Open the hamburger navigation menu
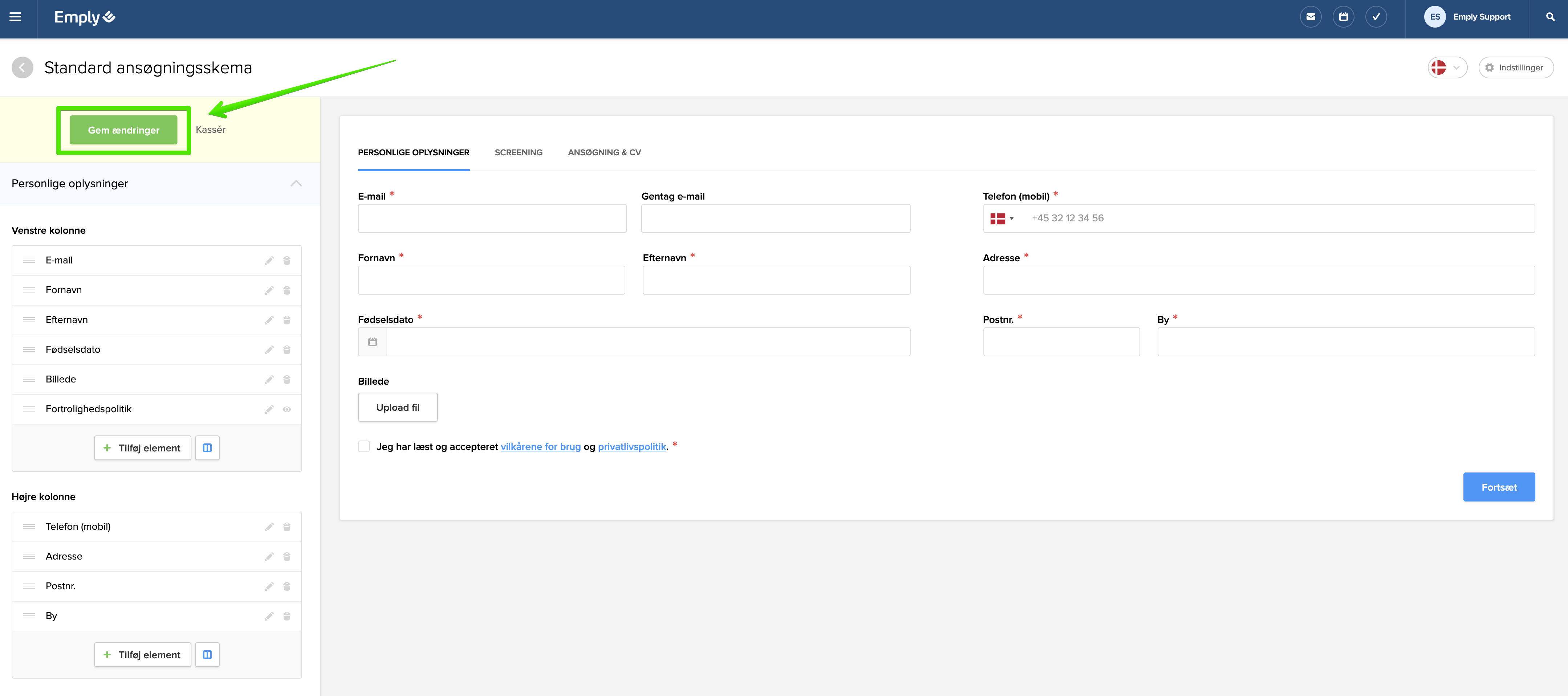 click(15, 17)
